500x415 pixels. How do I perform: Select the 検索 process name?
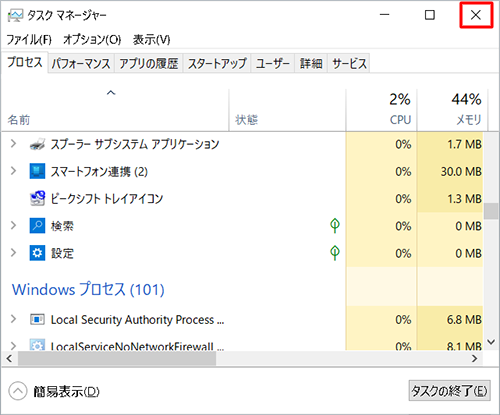coord(62,226)
